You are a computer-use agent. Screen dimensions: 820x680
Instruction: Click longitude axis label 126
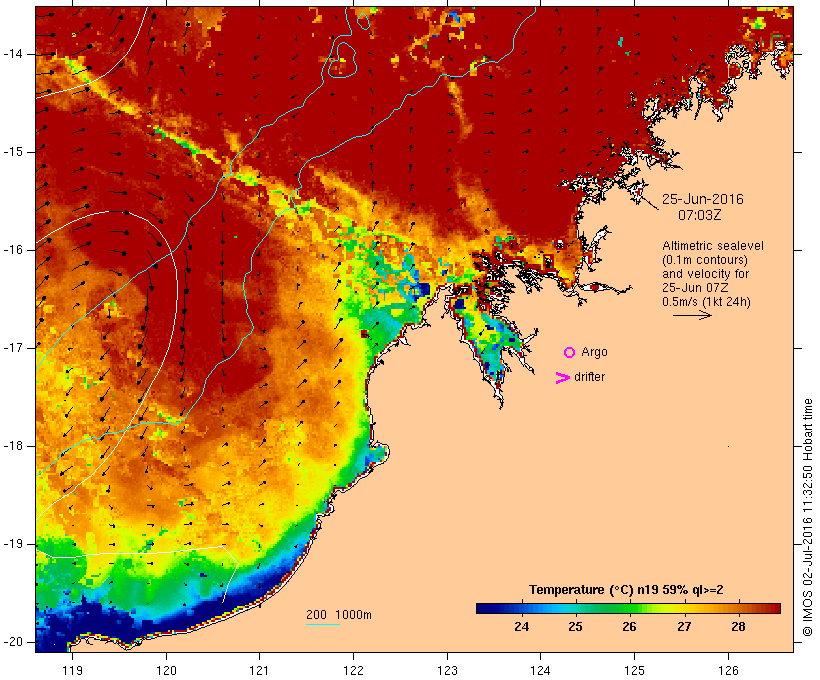pos(728,670)
